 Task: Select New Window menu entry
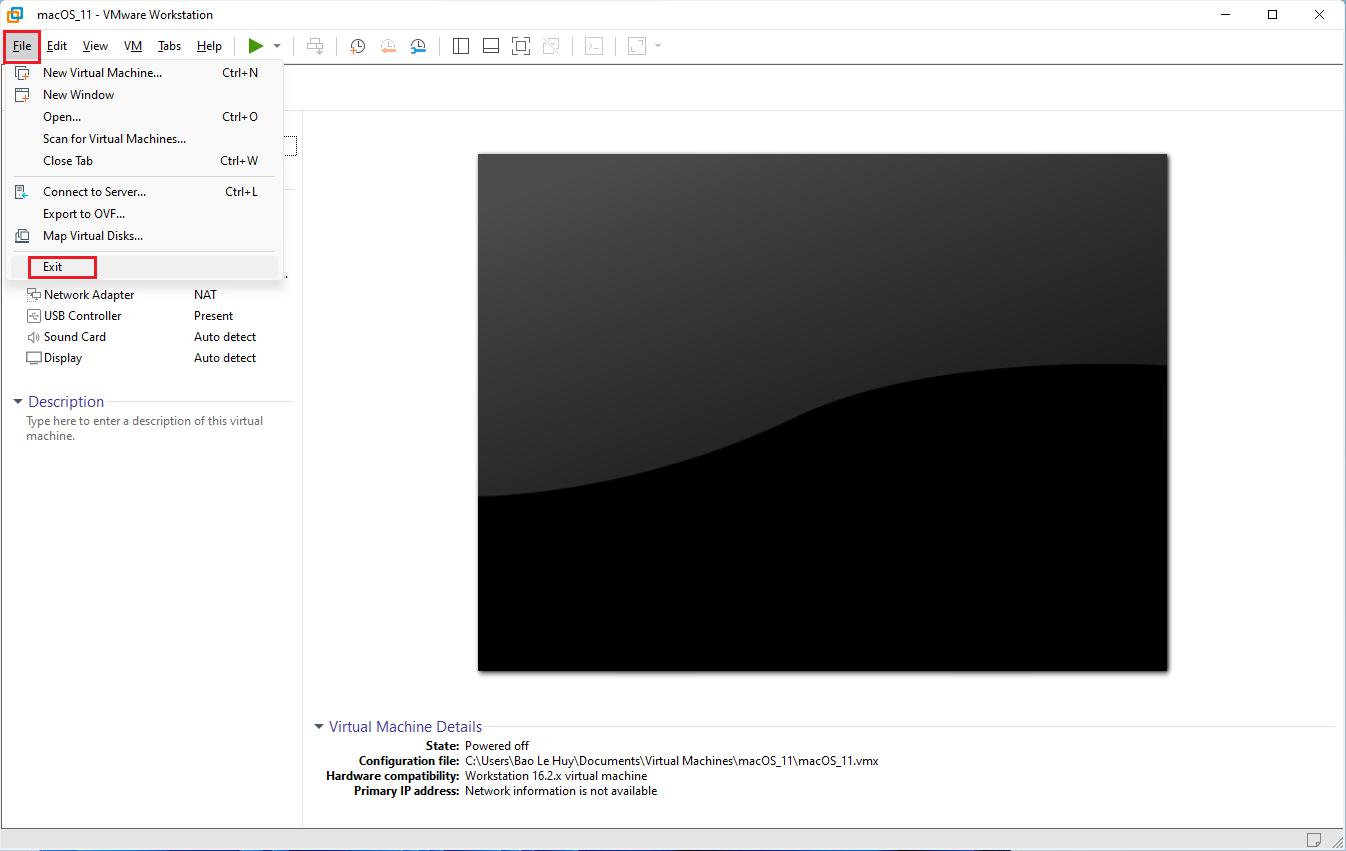145,95
